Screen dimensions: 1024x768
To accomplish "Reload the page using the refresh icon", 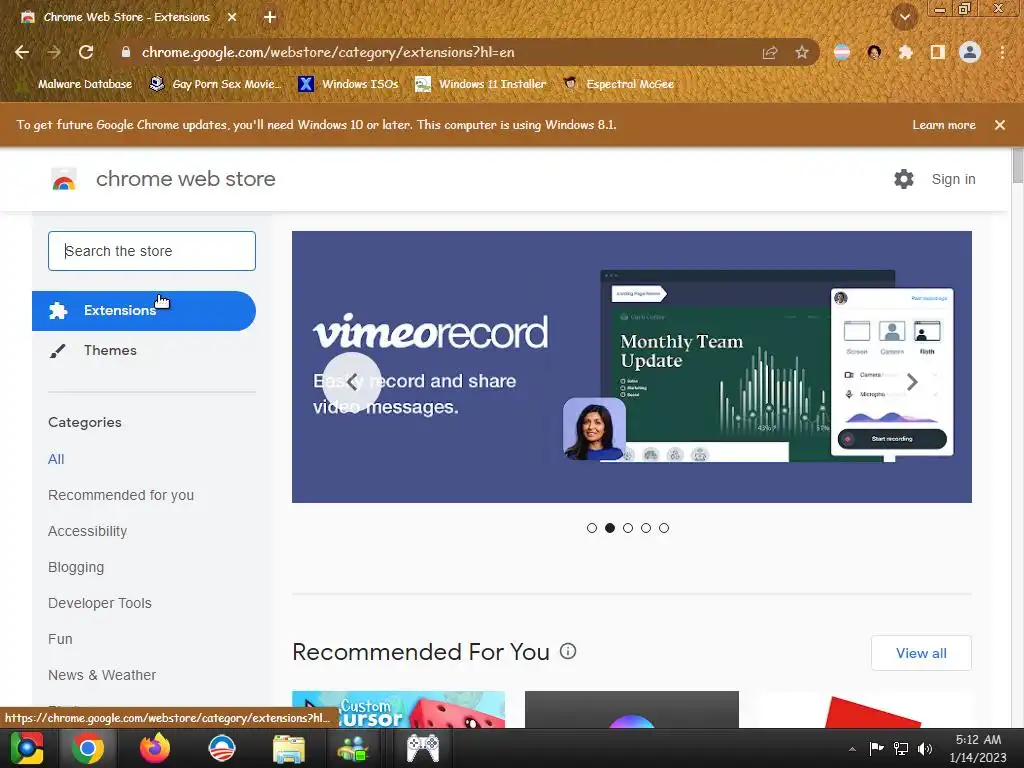I will [86, 52].
